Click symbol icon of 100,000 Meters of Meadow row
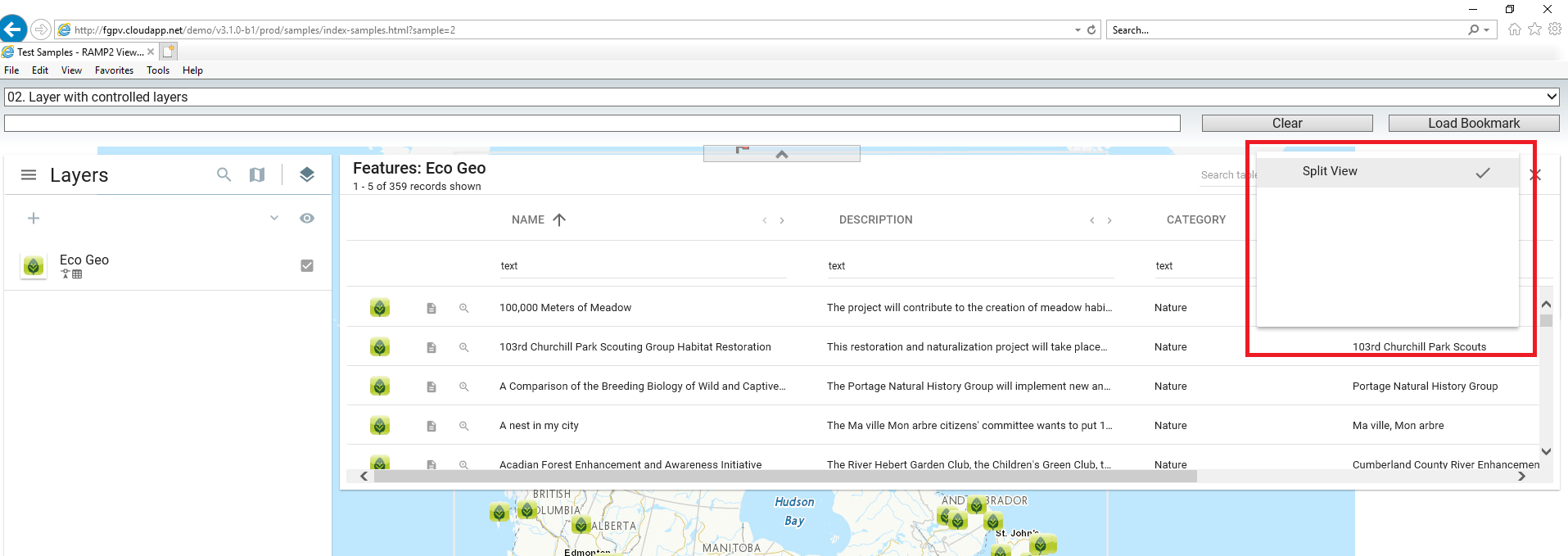Image resolution: width=1568 pixels, height=556 pixels. [x=379, y=308]
